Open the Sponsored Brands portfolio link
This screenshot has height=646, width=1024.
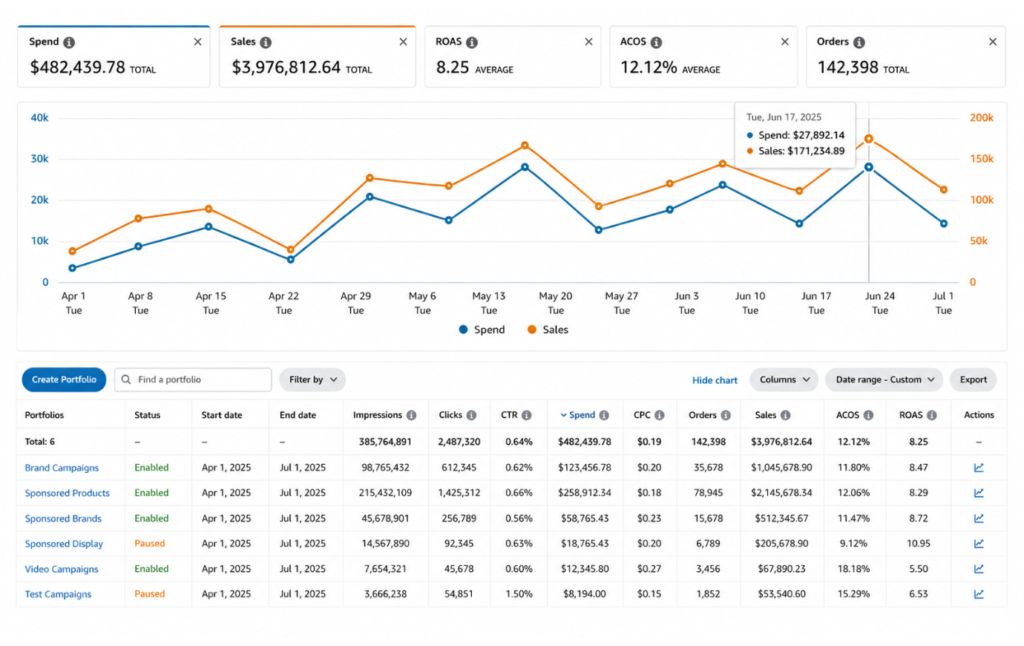63,519
